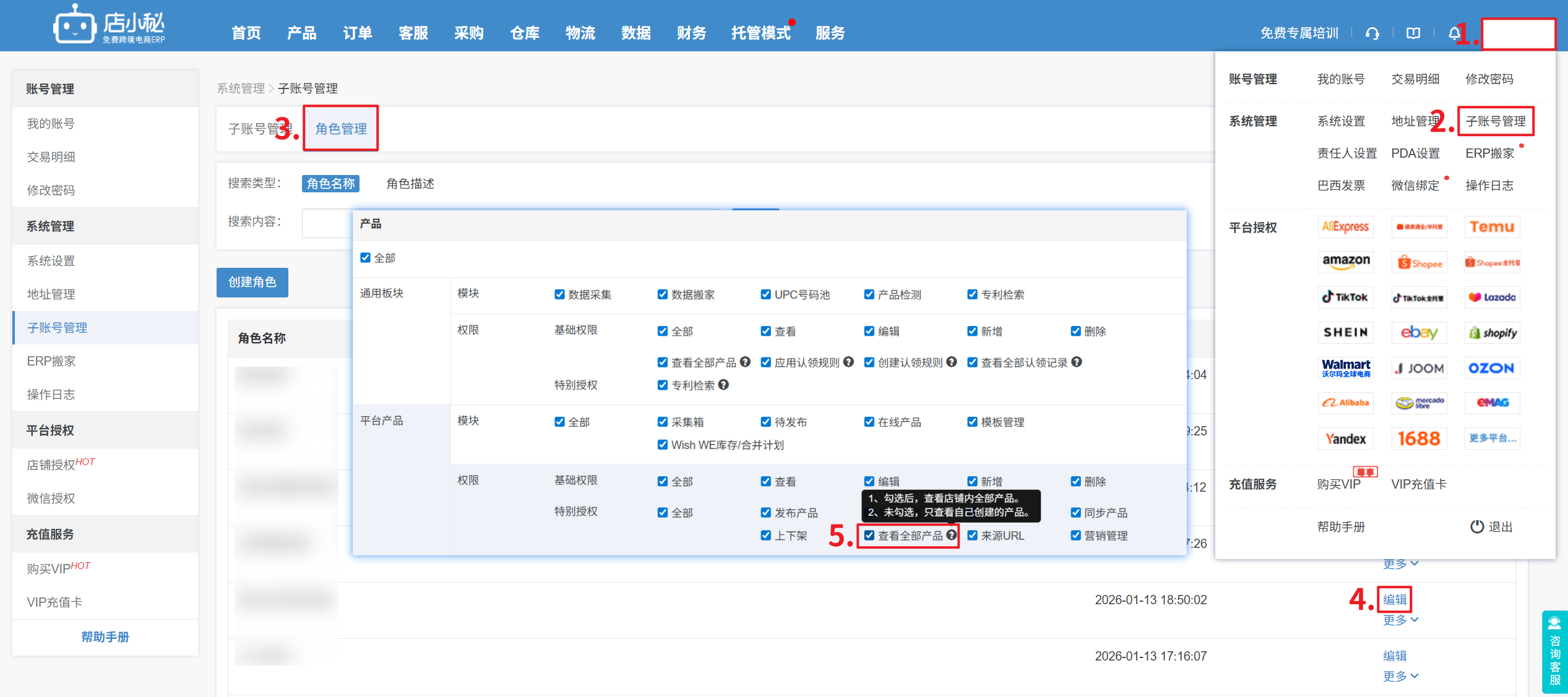The width and height of the screenshot is (1568, 697).
Task: Click the power icon to 退出
Action: [1477, 526]
